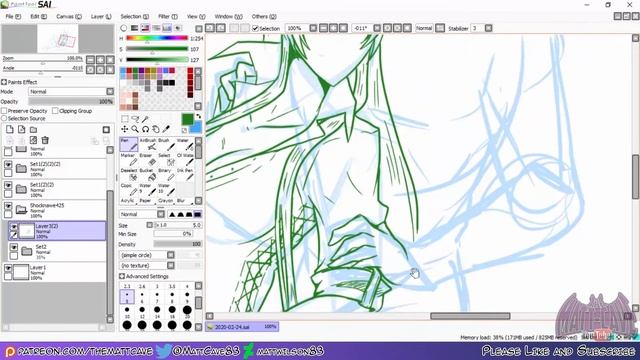Select the Brush tool
640x360 pixels.
click(167, 144)
